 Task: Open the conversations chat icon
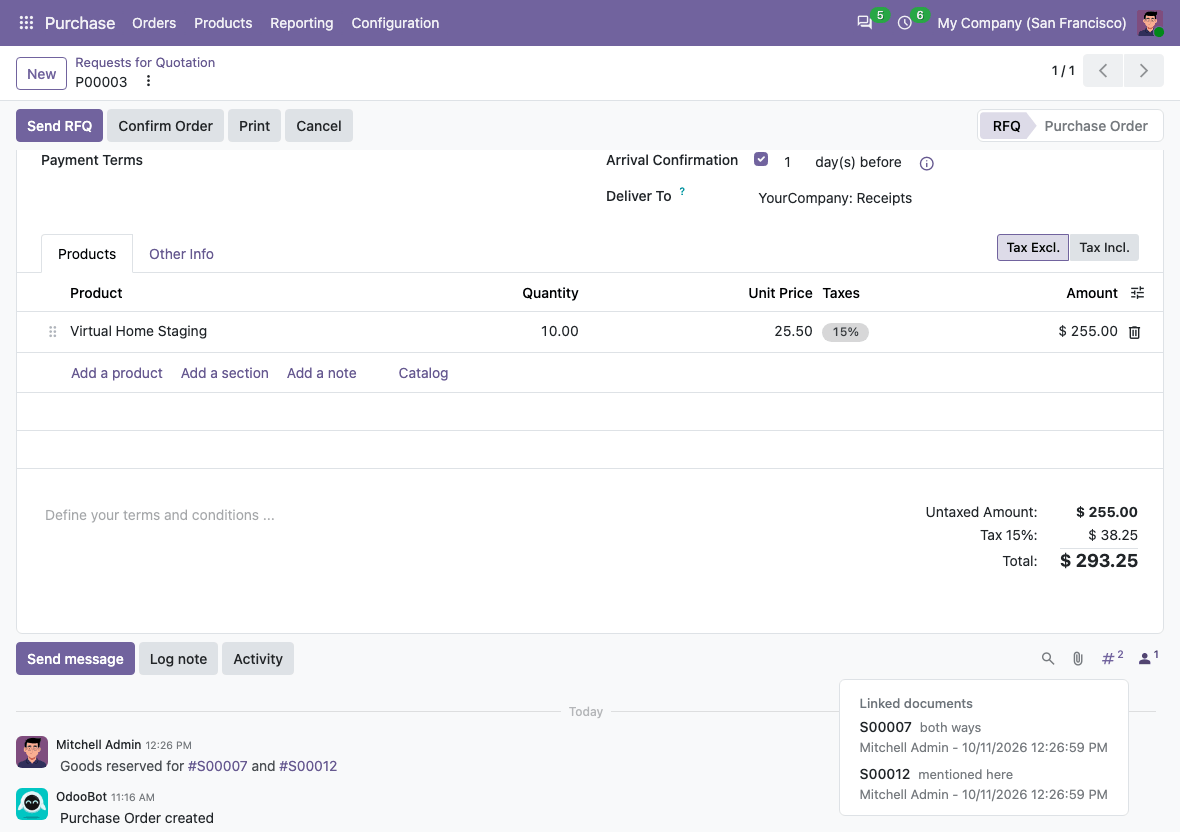click(x=865, y=23)
